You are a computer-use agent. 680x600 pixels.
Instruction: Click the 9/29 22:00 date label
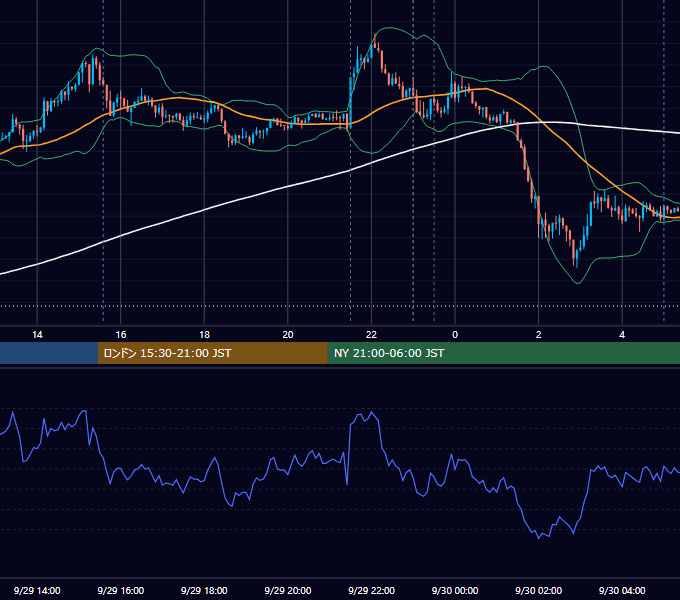pos(371,590)
